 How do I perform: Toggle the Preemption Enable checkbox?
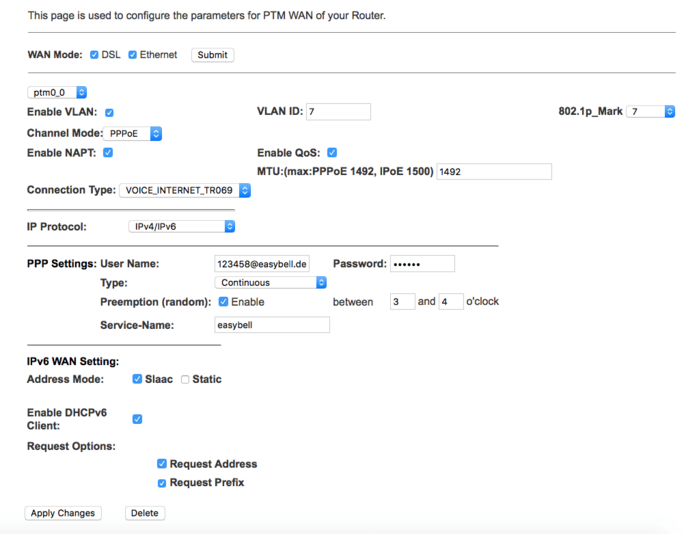(223, 302)
